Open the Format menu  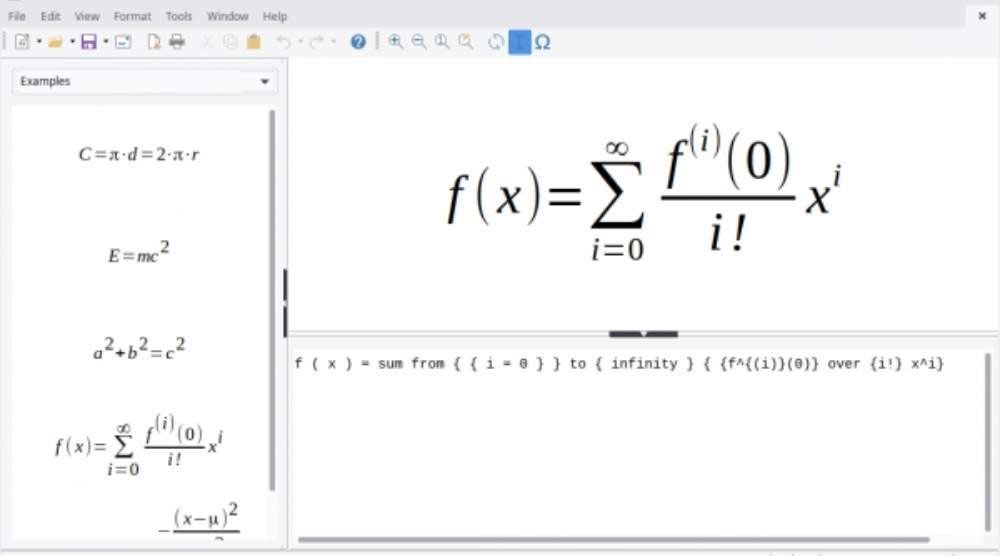133,16
